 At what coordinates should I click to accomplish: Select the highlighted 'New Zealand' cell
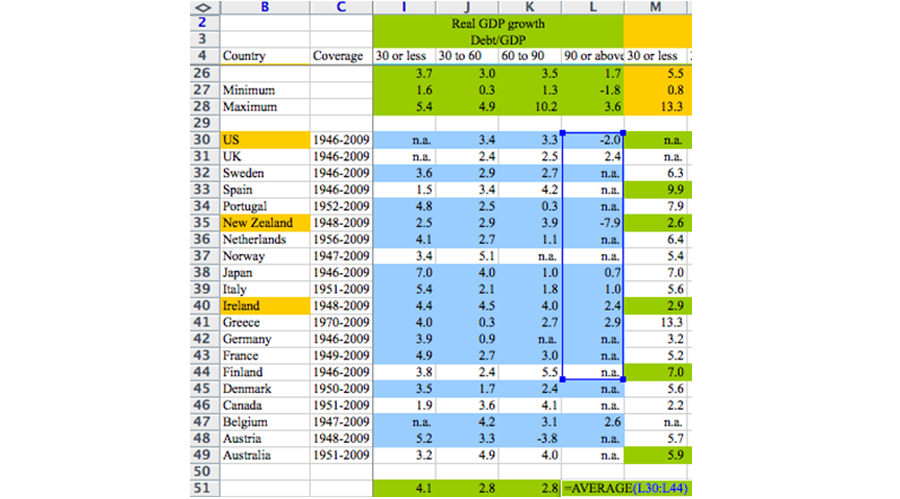point(265,223)
